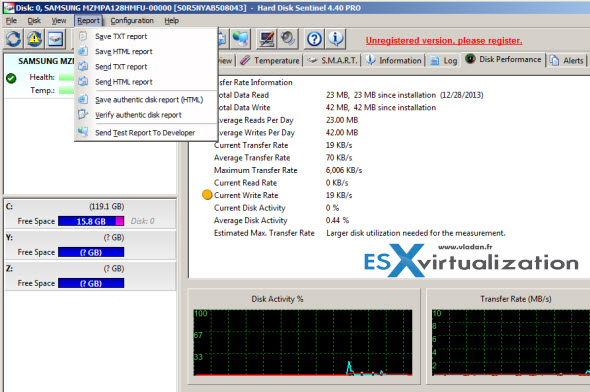Click the globe and monitor network toolbar icon
The image size is (590, 392).
coord(240,39)
